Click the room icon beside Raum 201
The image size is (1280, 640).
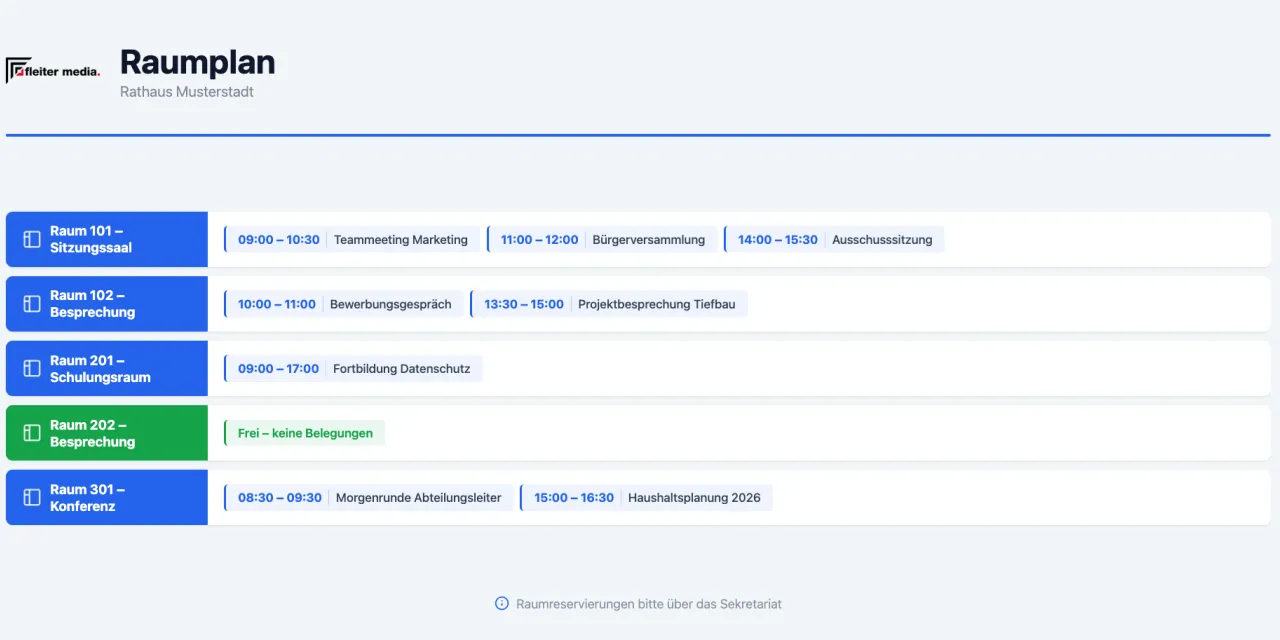[32, 369]
